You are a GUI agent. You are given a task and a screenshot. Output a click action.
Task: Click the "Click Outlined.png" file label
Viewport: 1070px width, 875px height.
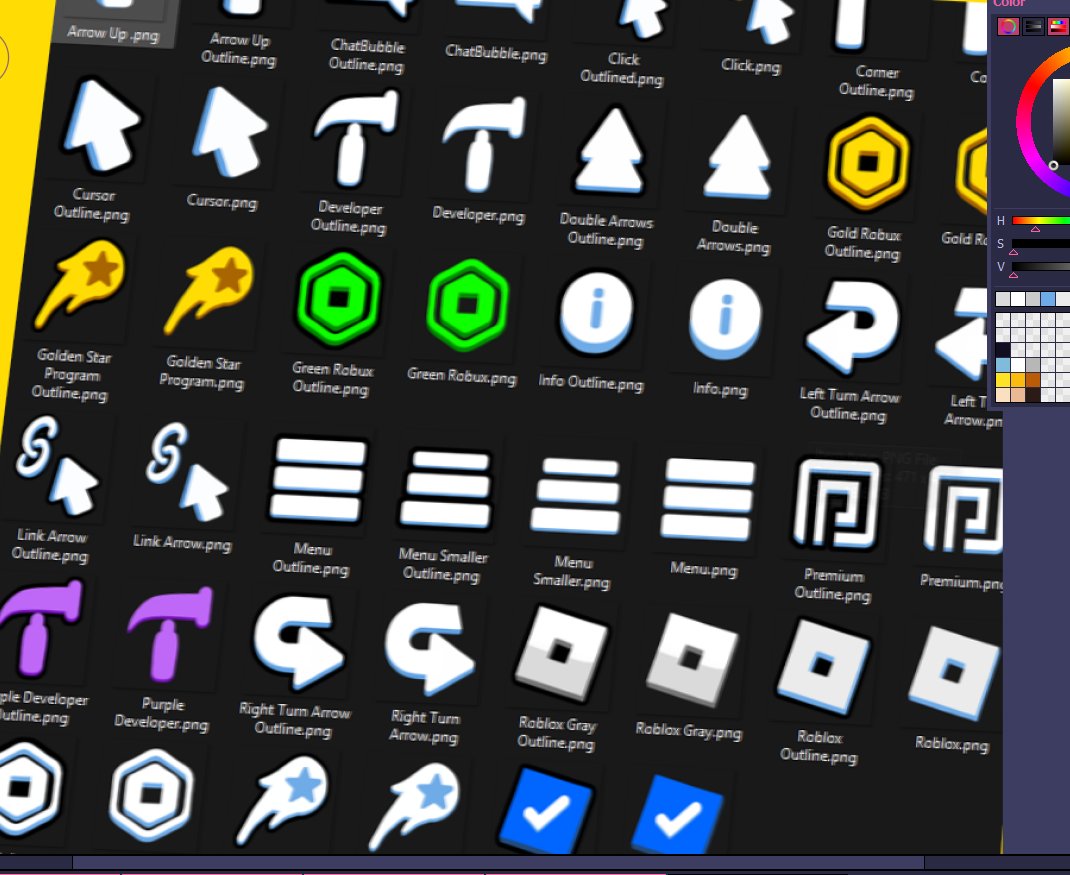[x=622, y=68]
